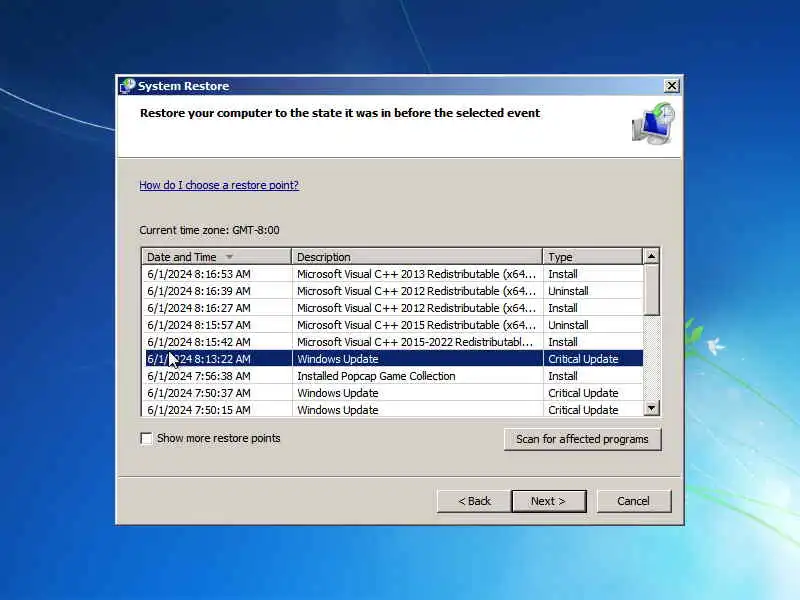Select the 8:16:27 AM Visual C++ 2012 Install row
Viewport: 800px width, 600px height.
pyautogui.click(x=392, y=308)
